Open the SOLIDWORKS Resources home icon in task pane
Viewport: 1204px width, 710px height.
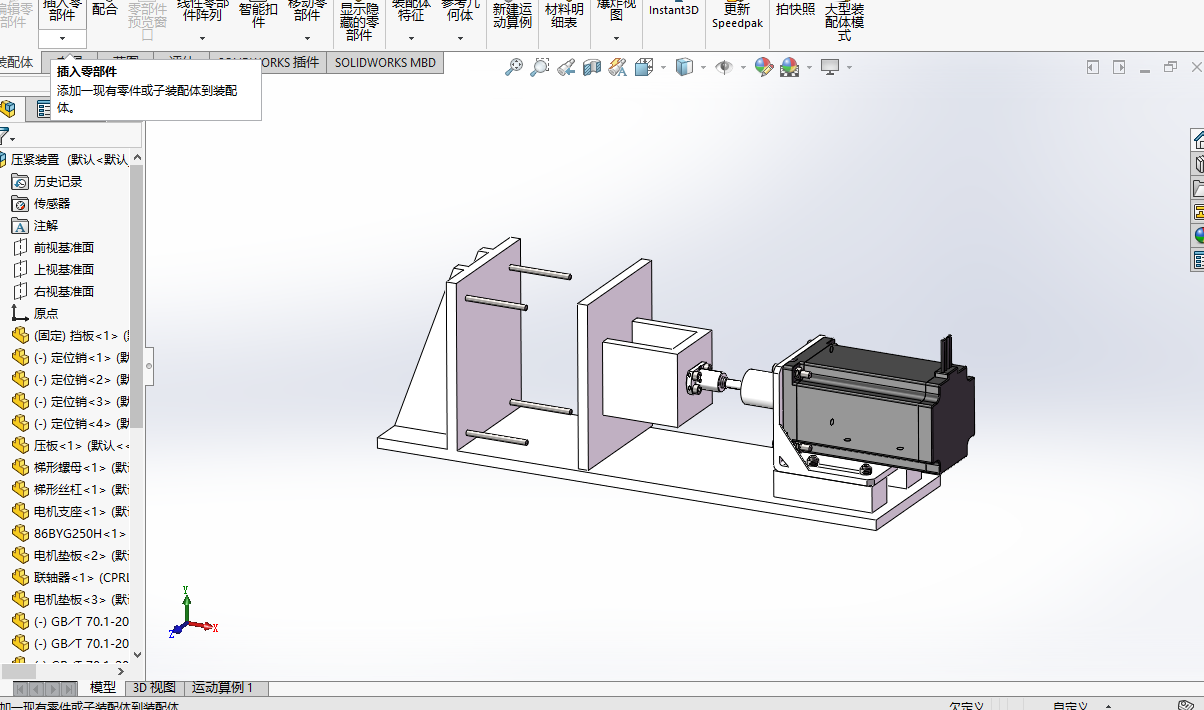(1197, 140)
